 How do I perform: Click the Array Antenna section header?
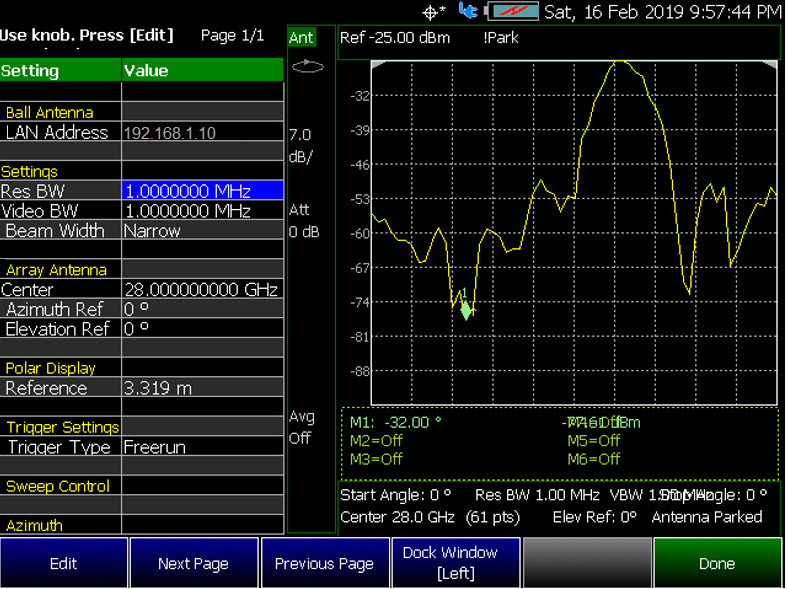pyautogui.click(x=56, y=270)
